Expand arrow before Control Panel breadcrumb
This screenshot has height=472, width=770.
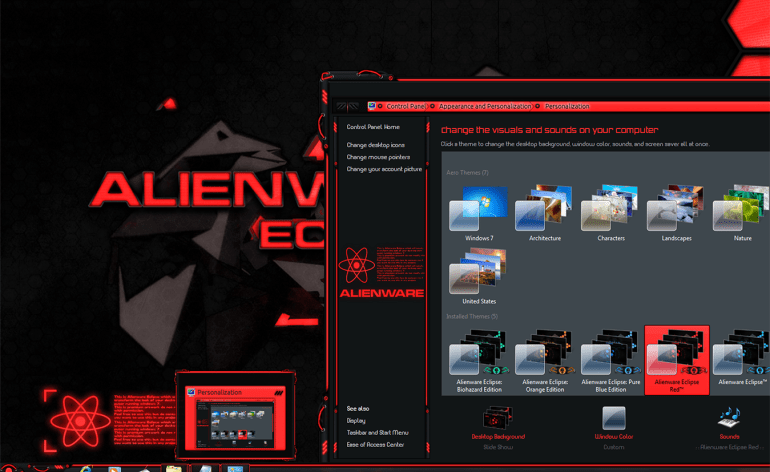[x=380, y=106]
